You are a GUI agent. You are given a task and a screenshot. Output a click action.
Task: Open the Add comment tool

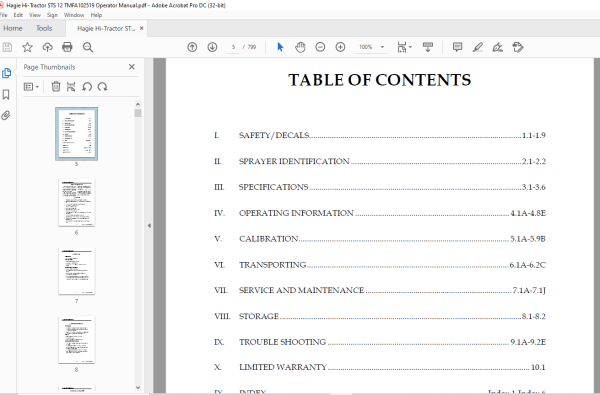457,47
